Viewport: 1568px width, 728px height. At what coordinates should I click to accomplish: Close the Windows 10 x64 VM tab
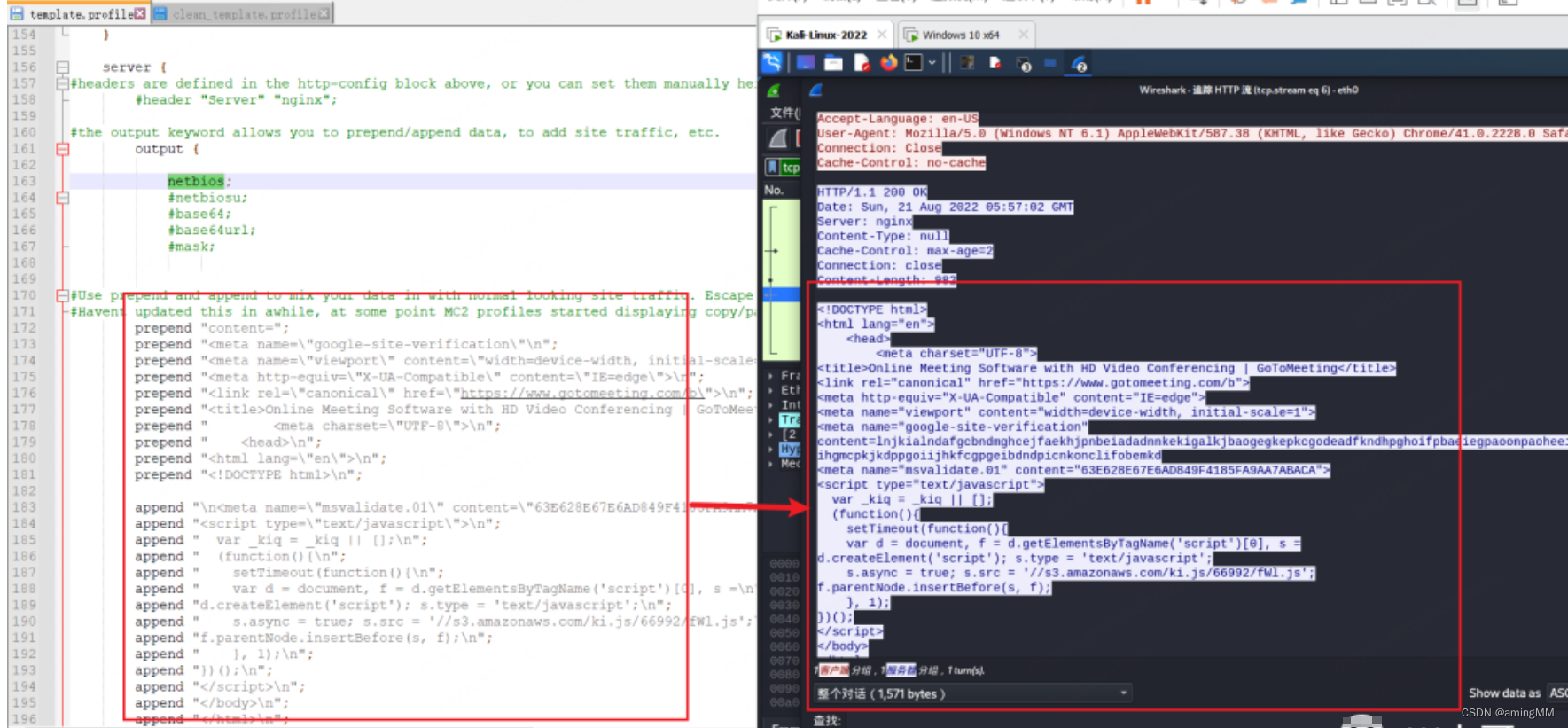1024,35
